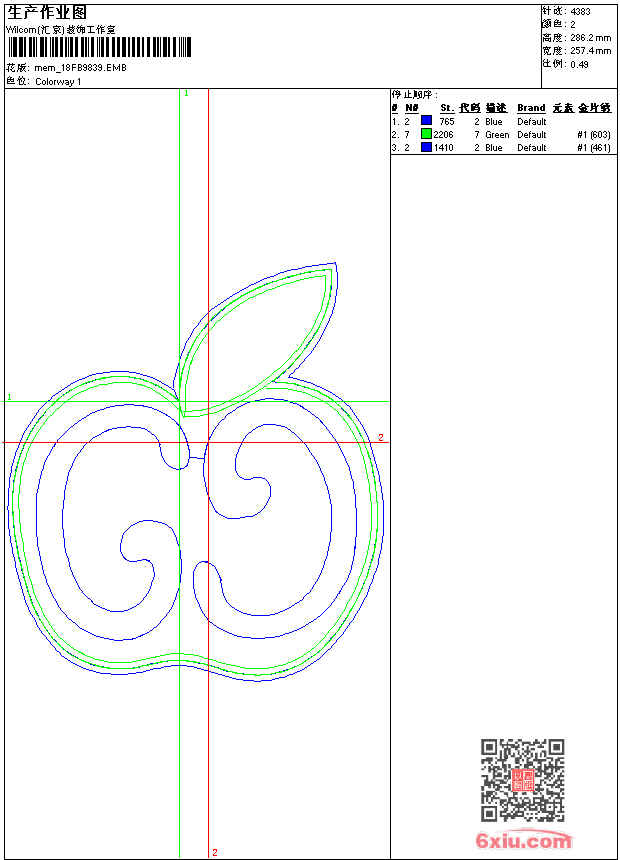
Task: Click the #1 (603) entry in Green row
Action: pyautogui.click(x=594, y=134)
